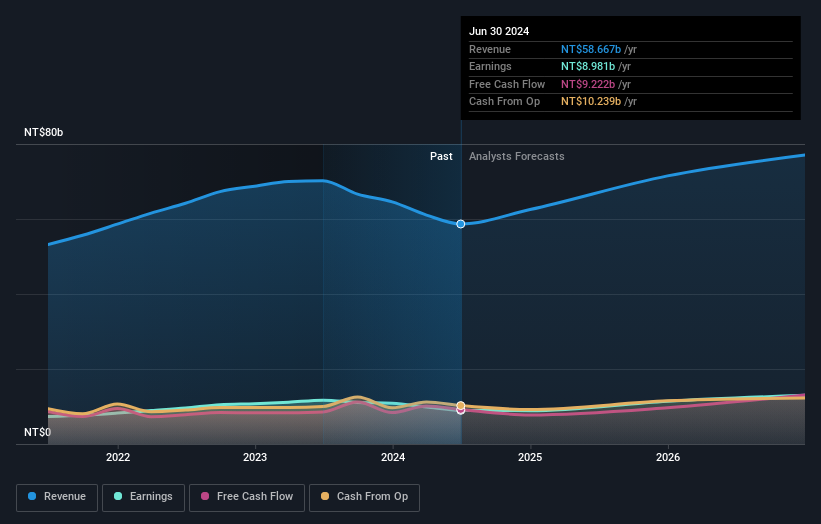Click the NT$10.239b cash from op value
Viewport: 821px width, 524px height.
[591, 102]
